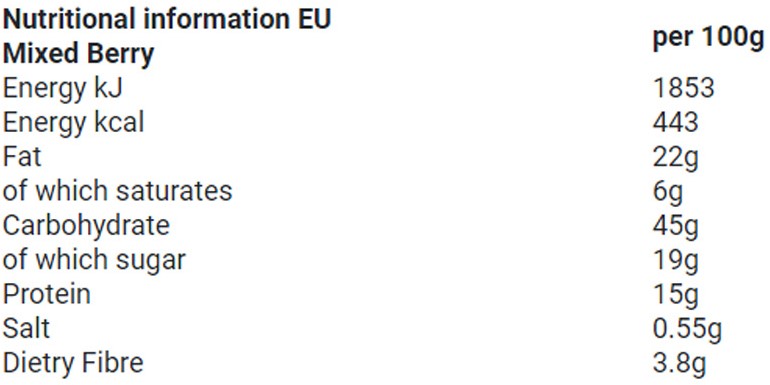The width and height of the screenshot is (770, 385).
Task: Click the 3.8g Dietry Fibre value
Action: point(679,364)
